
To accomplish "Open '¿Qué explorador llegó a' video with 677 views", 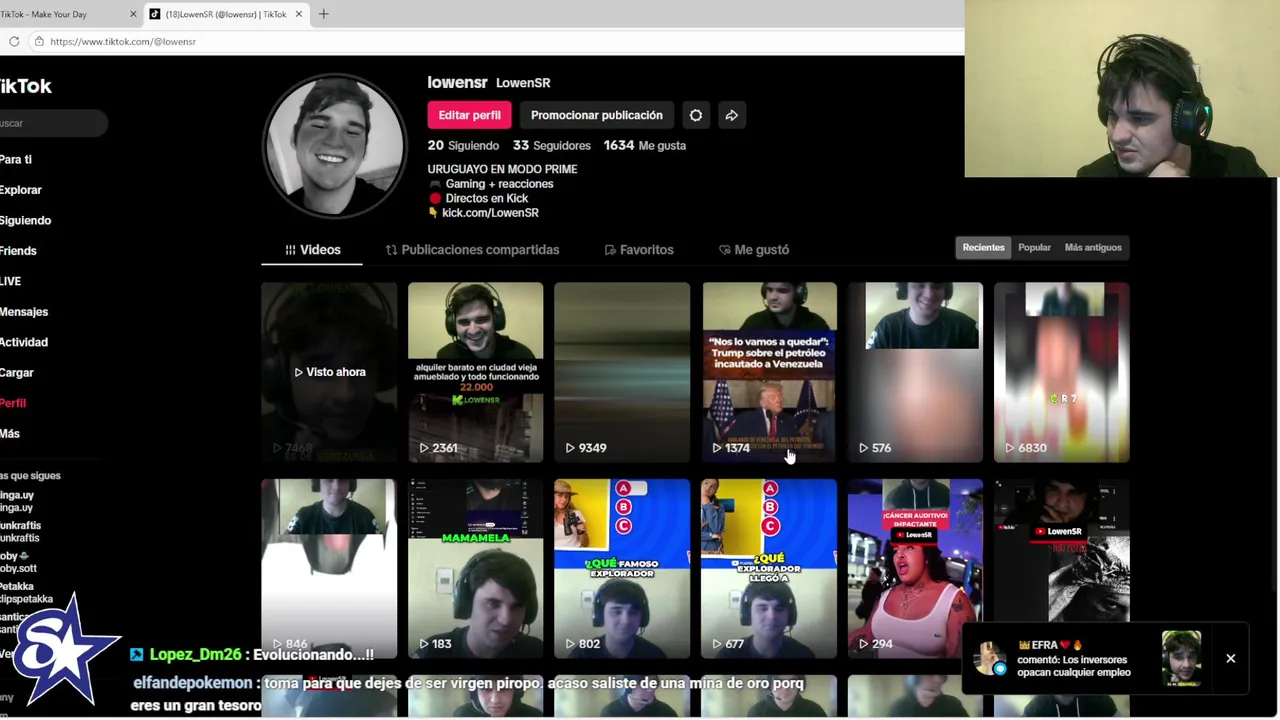I will (x=769, y=568).
